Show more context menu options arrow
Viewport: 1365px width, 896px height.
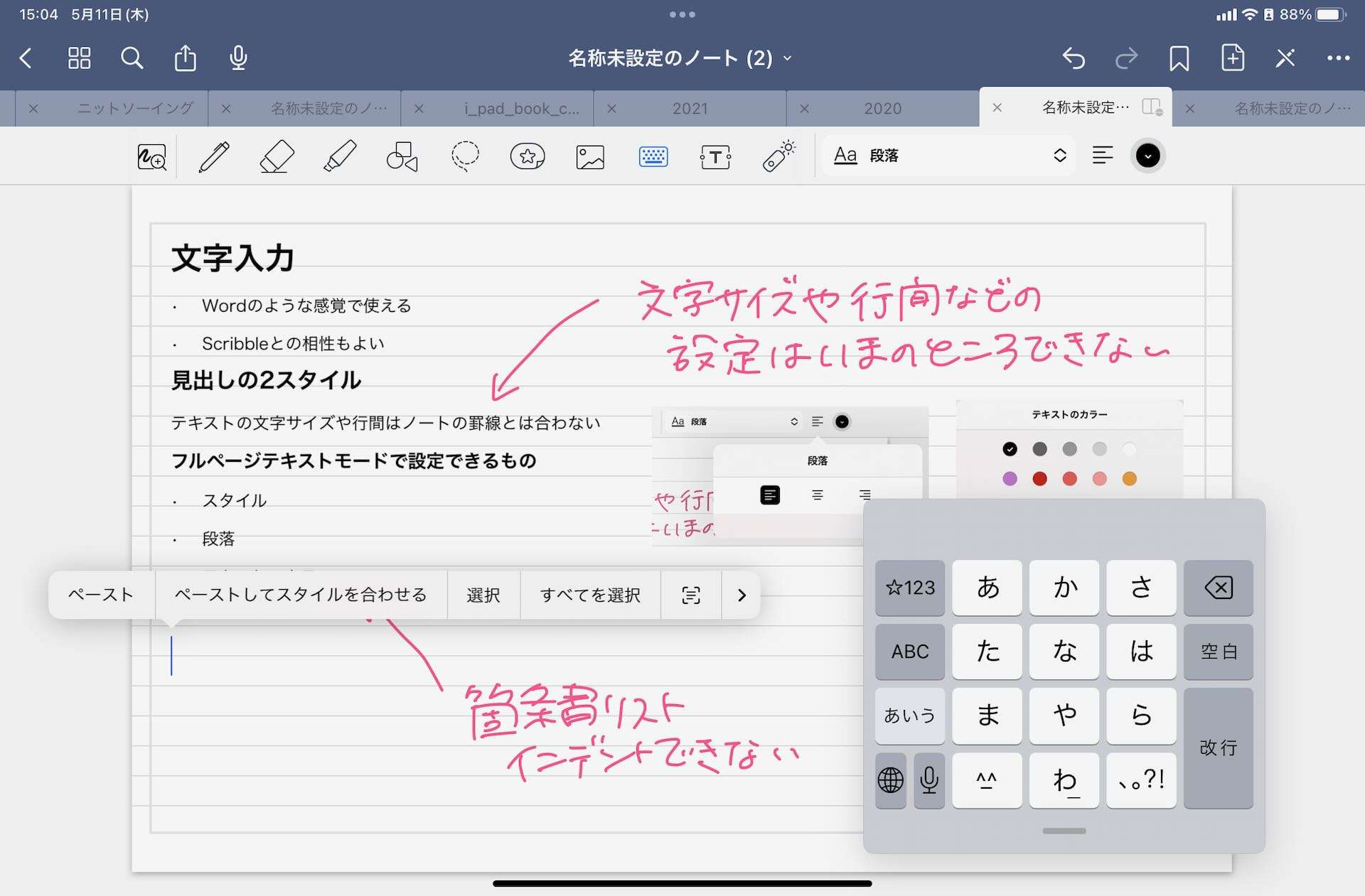pos(742,595)
